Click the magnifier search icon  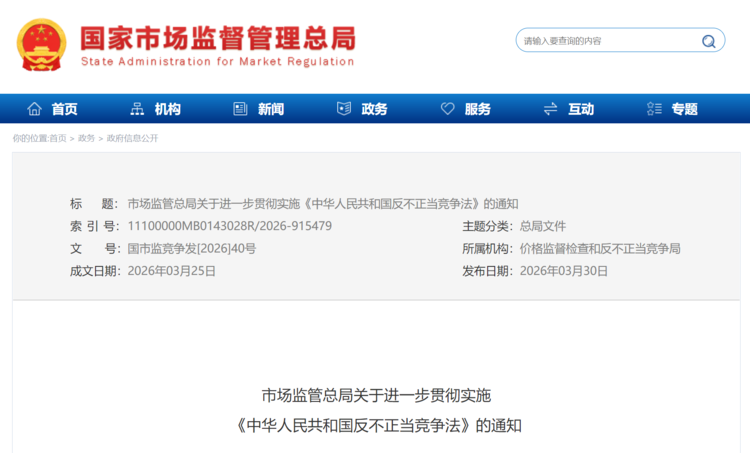708,41
